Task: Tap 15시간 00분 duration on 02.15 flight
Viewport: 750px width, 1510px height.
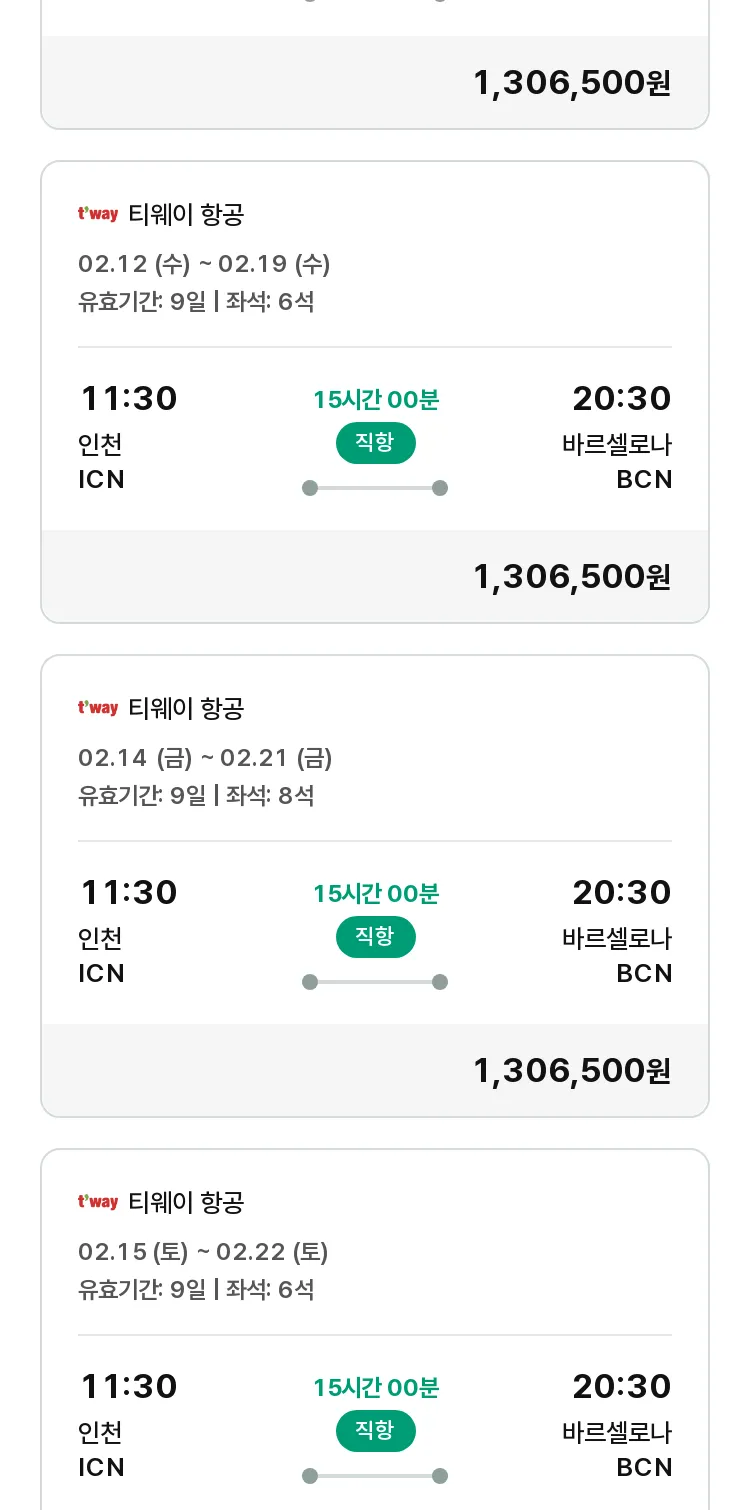Action: (376, 1388)
